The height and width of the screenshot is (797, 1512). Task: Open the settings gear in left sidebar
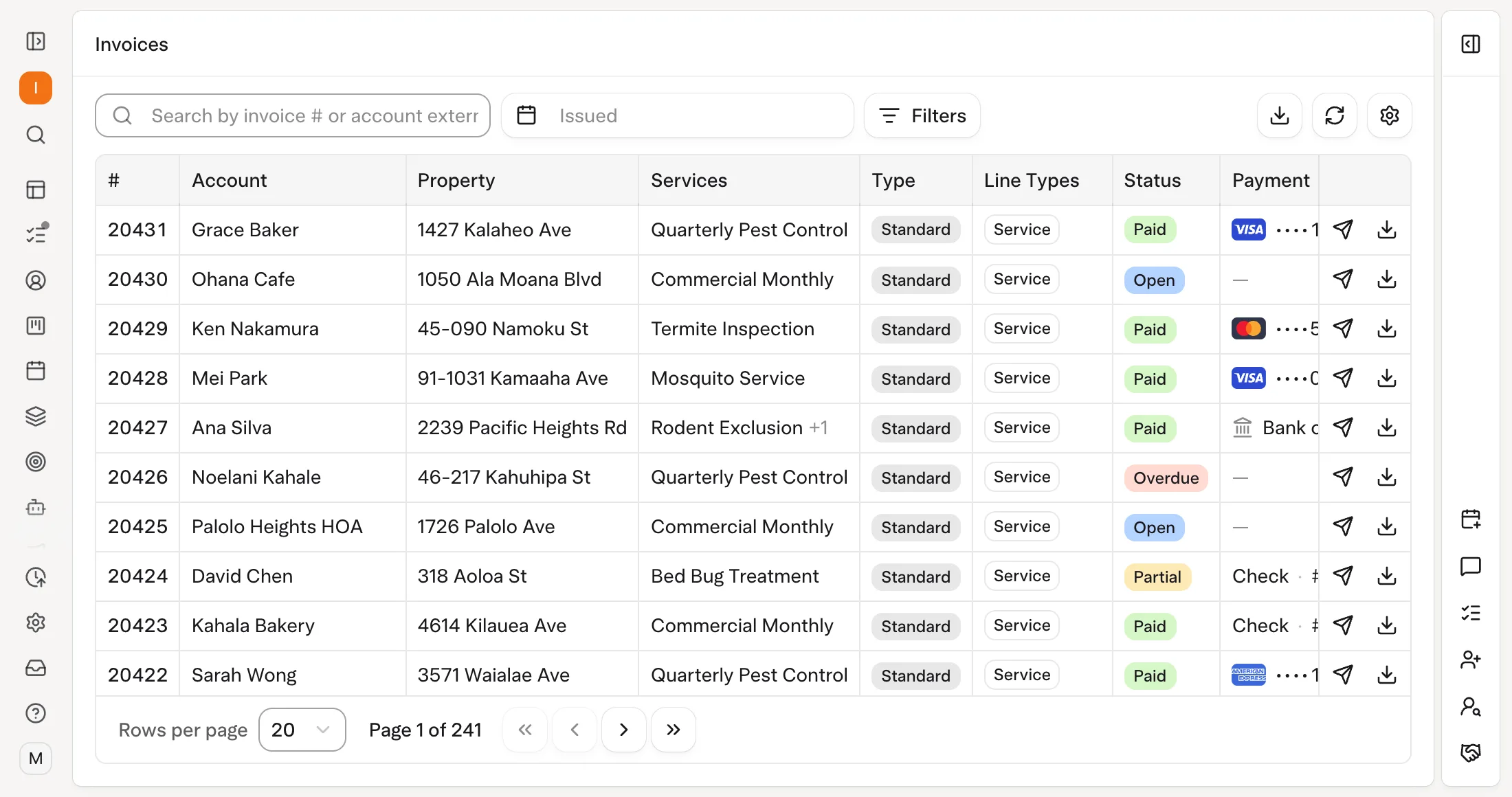(x=36, y=622)
